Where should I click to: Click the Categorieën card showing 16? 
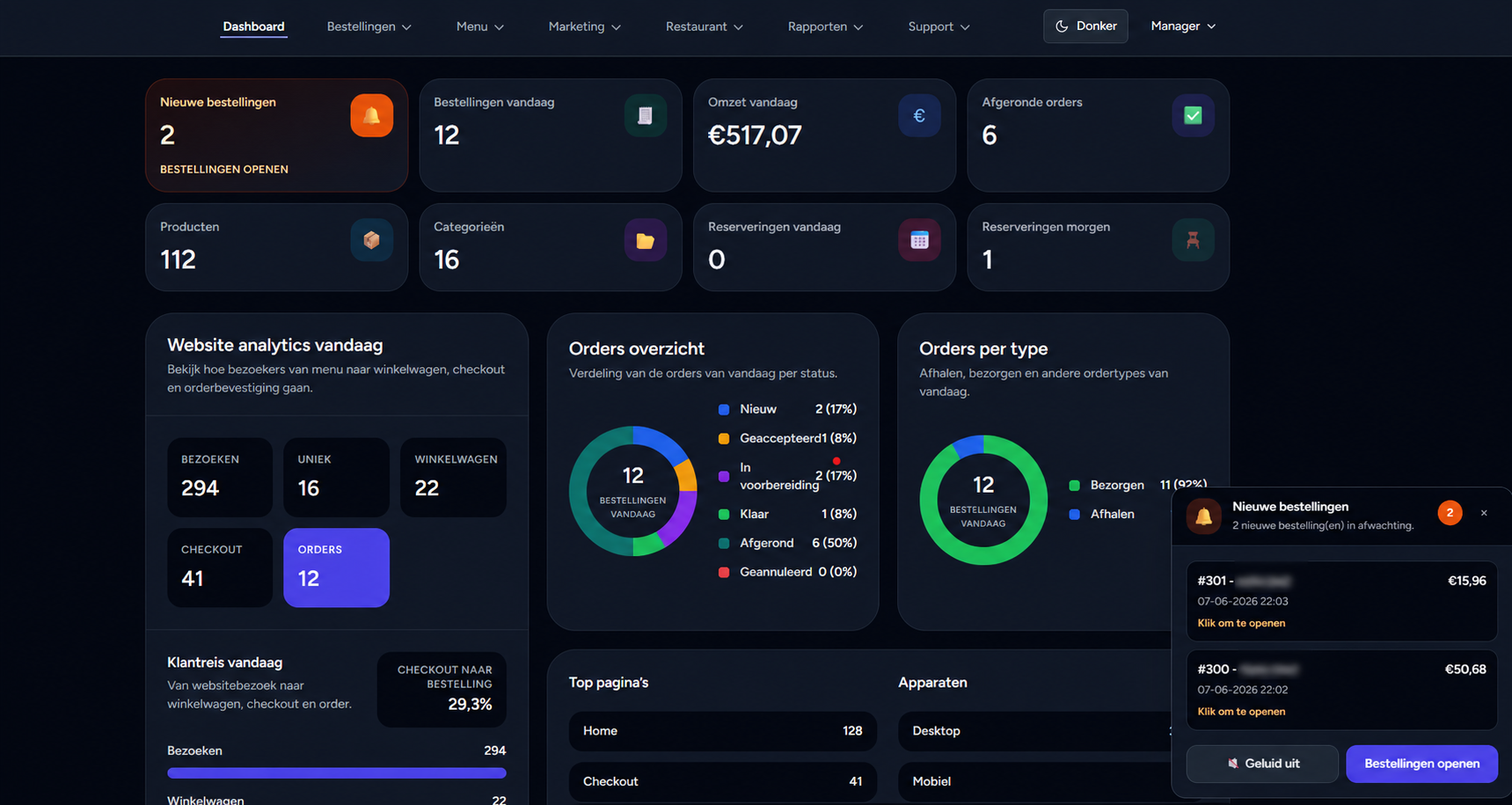pyautogui.click(x=551, y=247)
